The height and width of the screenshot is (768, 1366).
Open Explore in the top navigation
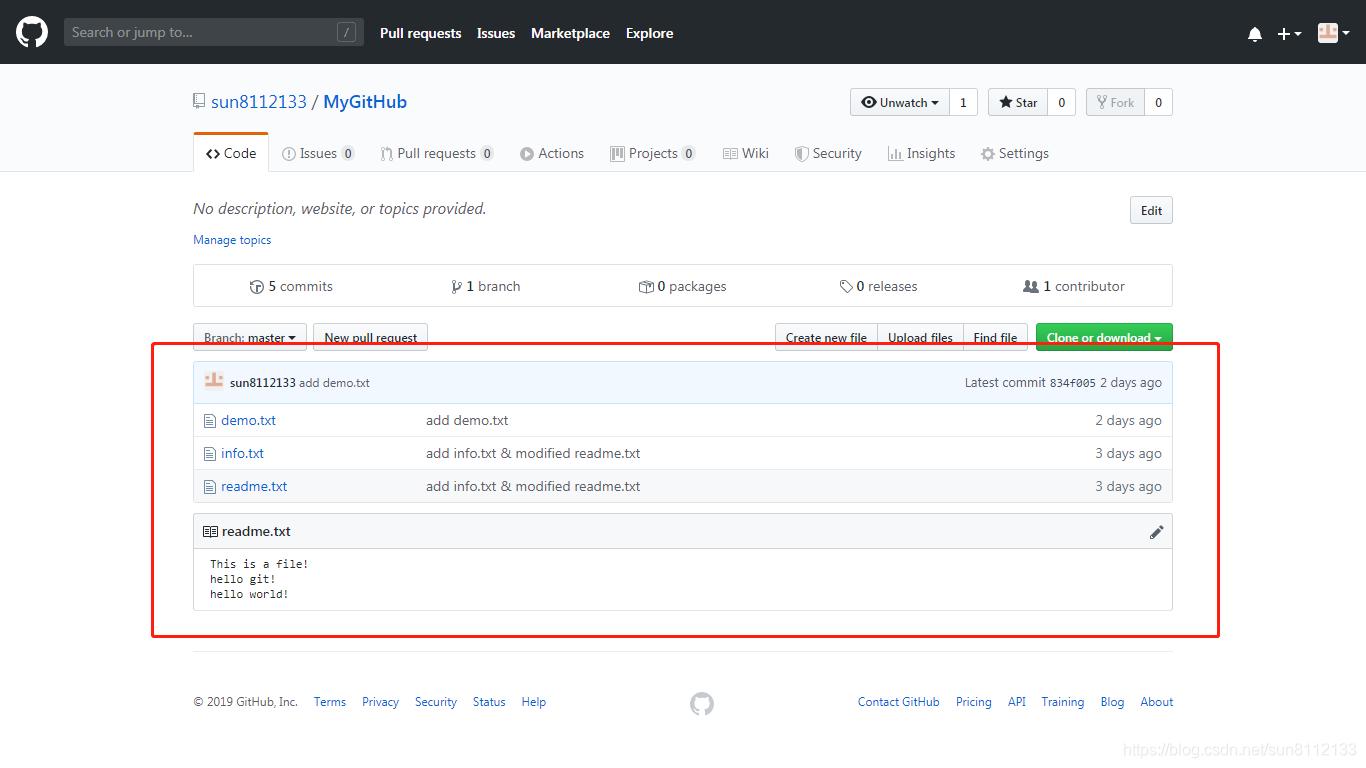coord(649,33)
